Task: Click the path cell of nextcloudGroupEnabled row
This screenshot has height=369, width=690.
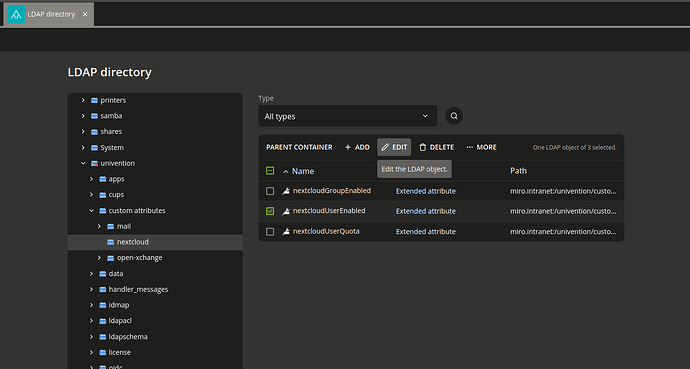Action: point(563,191)
